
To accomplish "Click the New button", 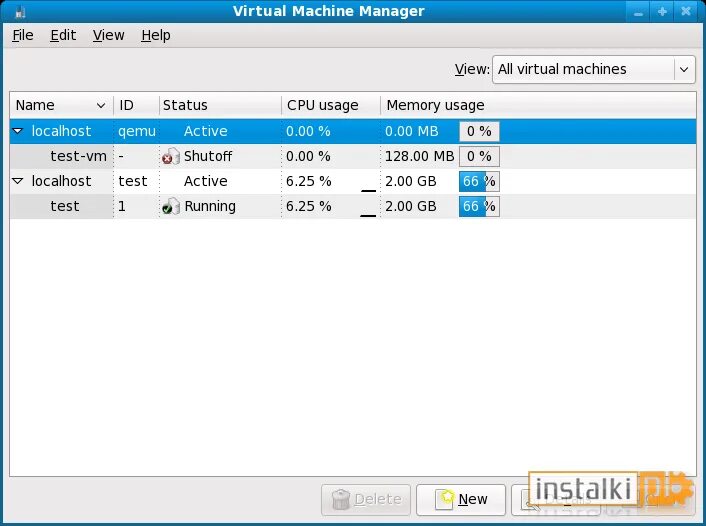I will pos(461,499).
